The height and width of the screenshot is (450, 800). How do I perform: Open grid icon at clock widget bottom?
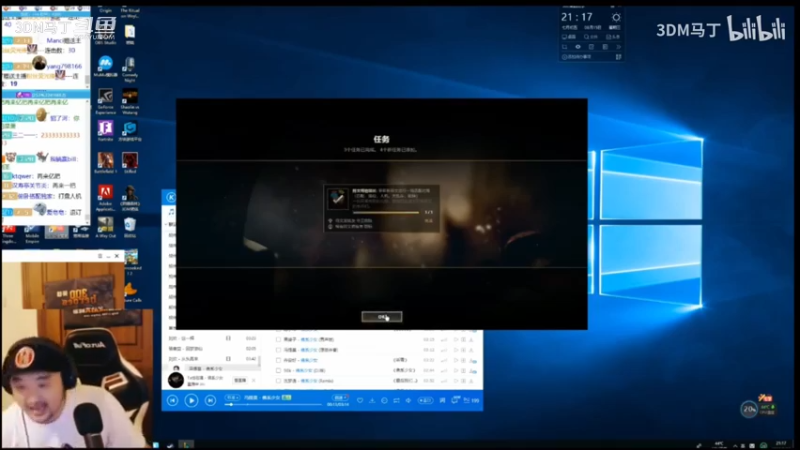pyautogui.click(x=618, y=57)
